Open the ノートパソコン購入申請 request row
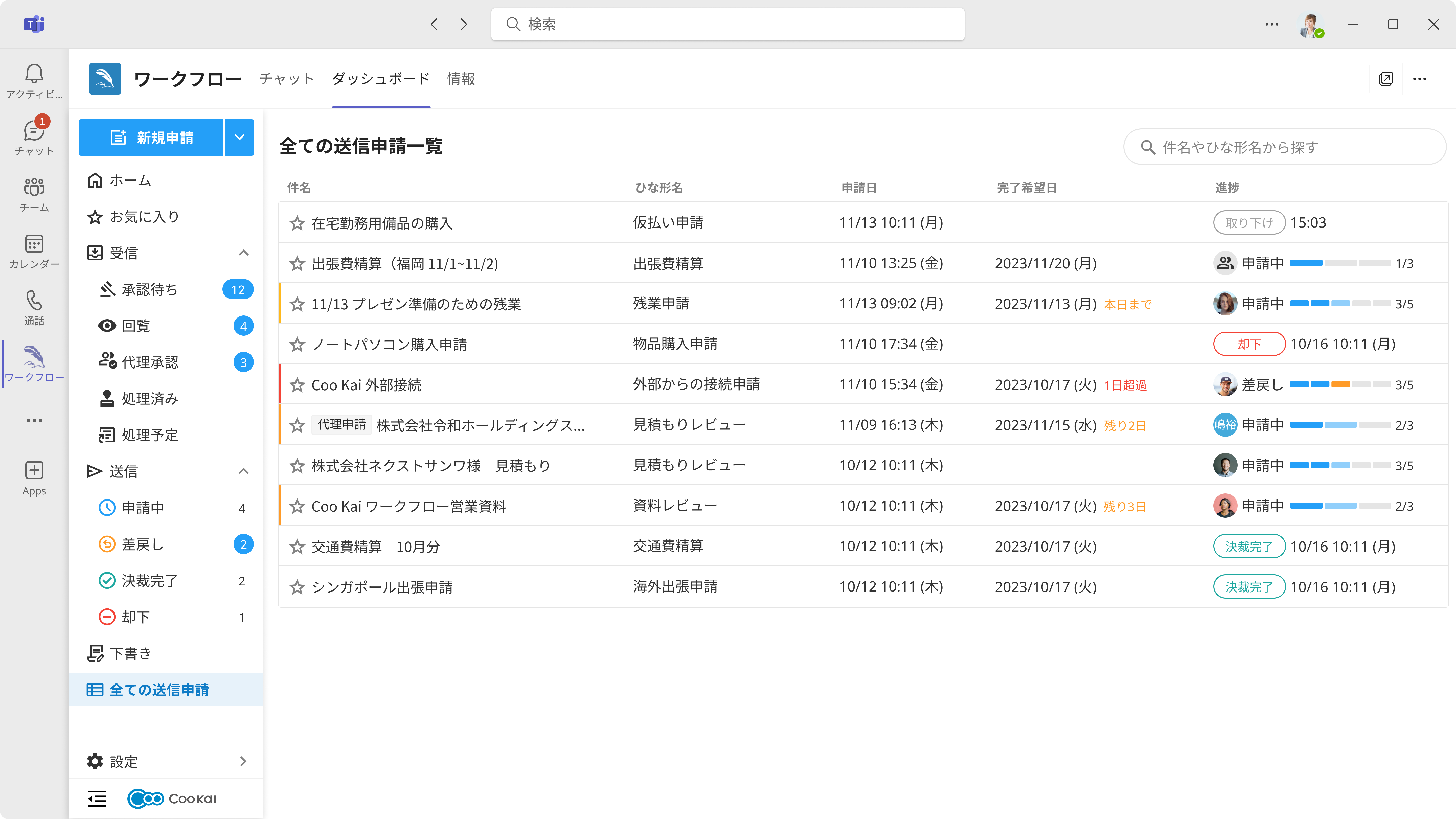Image resolution: width=1456 pixels, height=819 pixels. click(x=389, y=344)
